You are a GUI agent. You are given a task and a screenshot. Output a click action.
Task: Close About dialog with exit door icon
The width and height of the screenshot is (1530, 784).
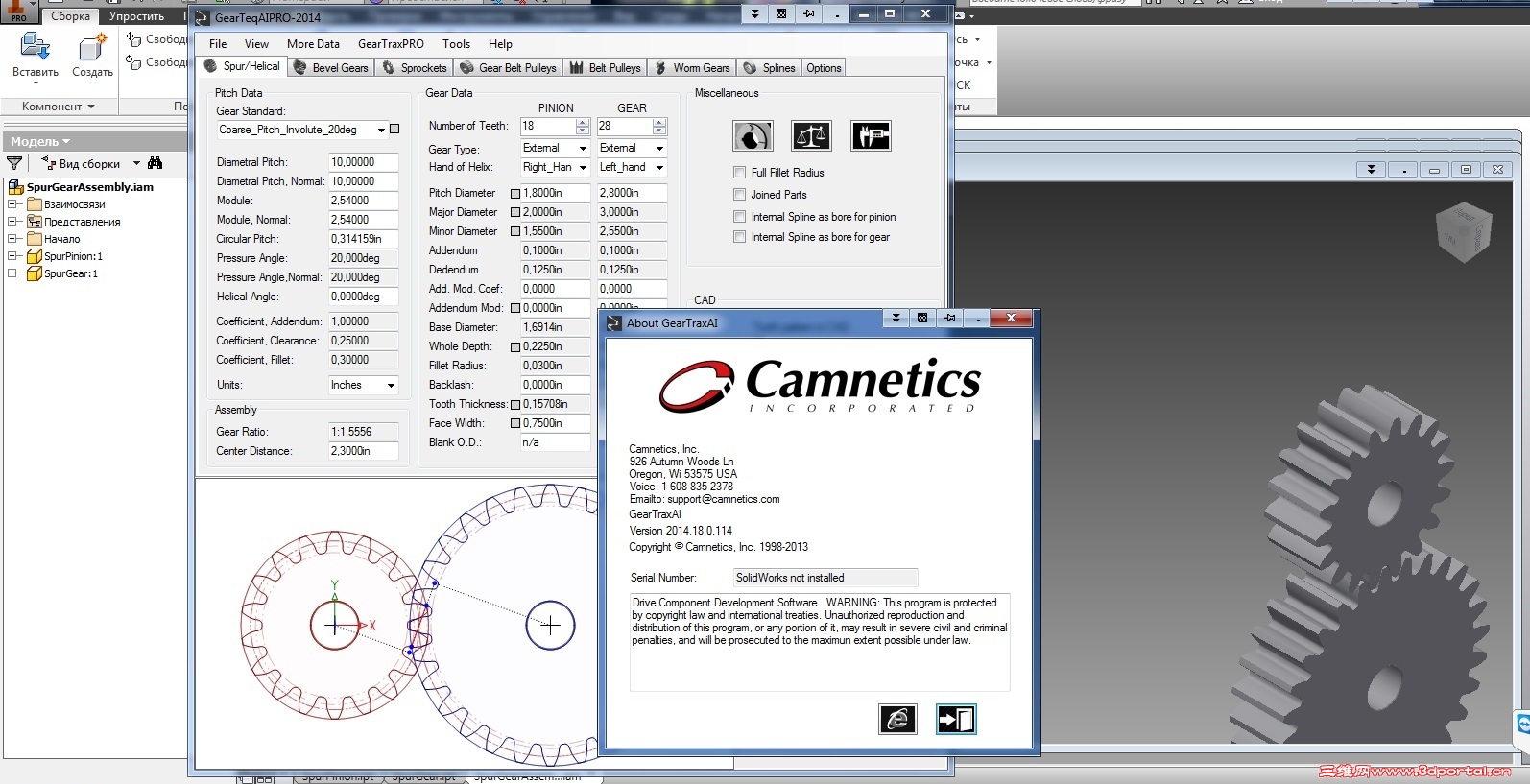click(956, 719)
